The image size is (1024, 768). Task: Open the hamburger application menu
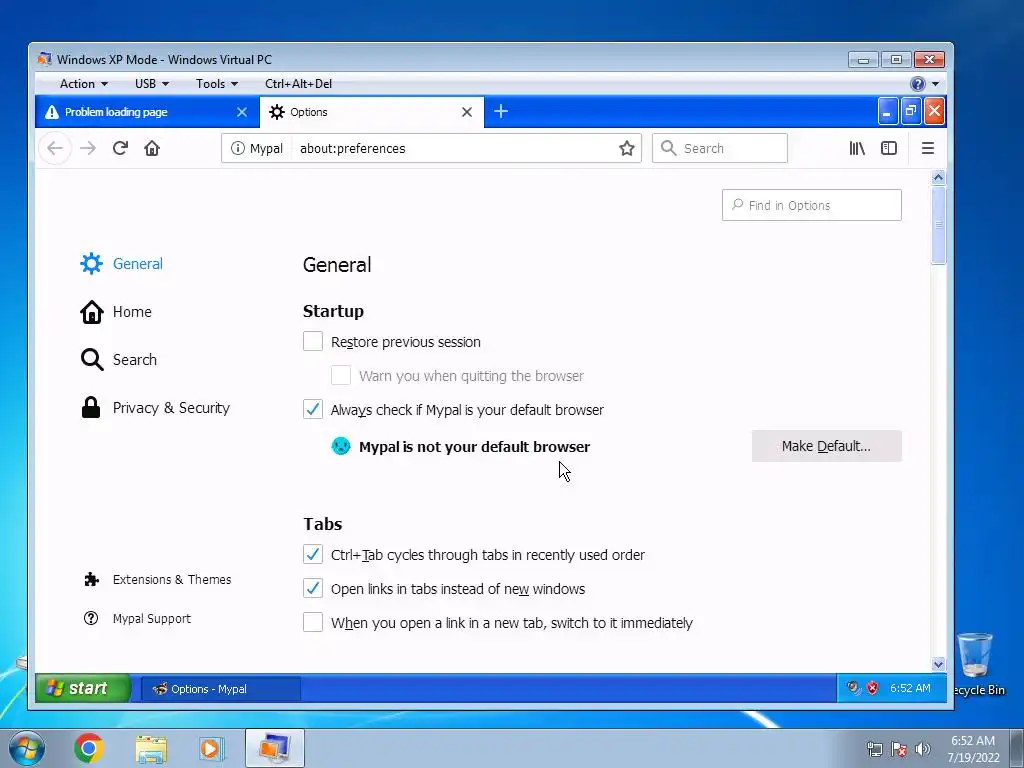(927, 148)
